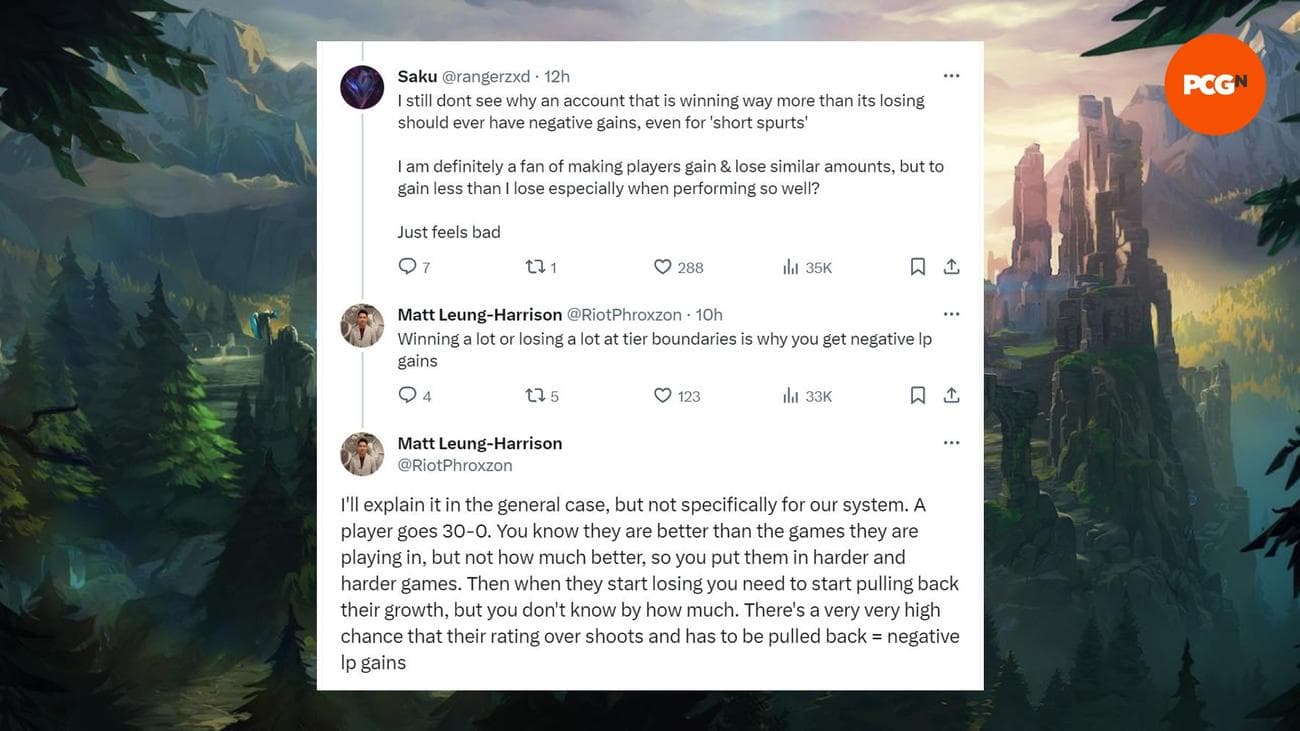Retweet Saku's tweet
Screen dimensions: 1300x731
pos(535,266)
